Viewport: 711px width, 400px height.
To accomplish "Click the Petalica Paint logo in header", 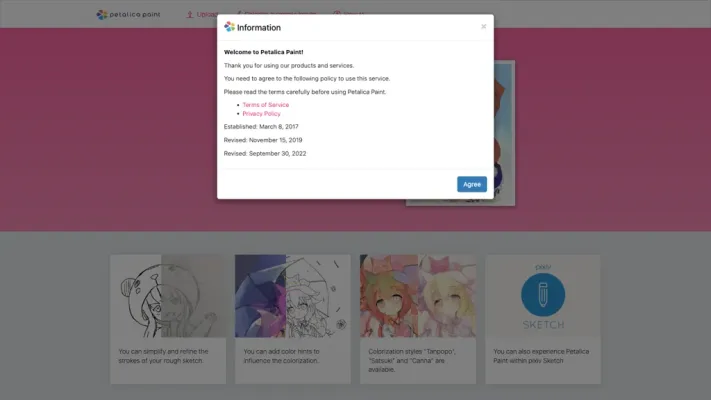I will click(x=128, y=14).
